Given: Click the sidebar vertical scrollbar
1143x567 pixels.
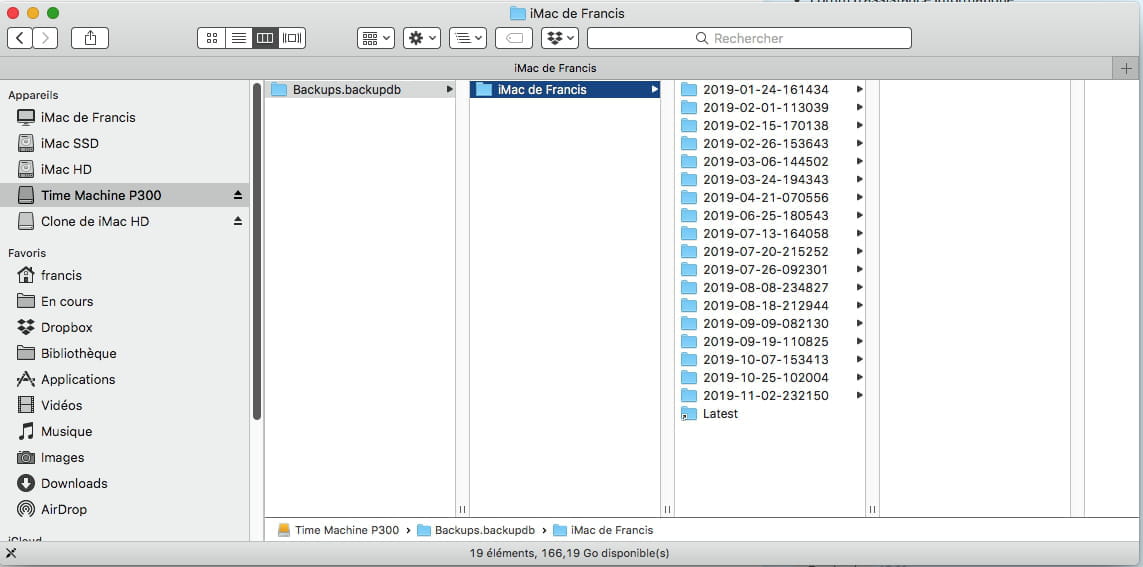Looking at the screenshot, I should [257, 252].
